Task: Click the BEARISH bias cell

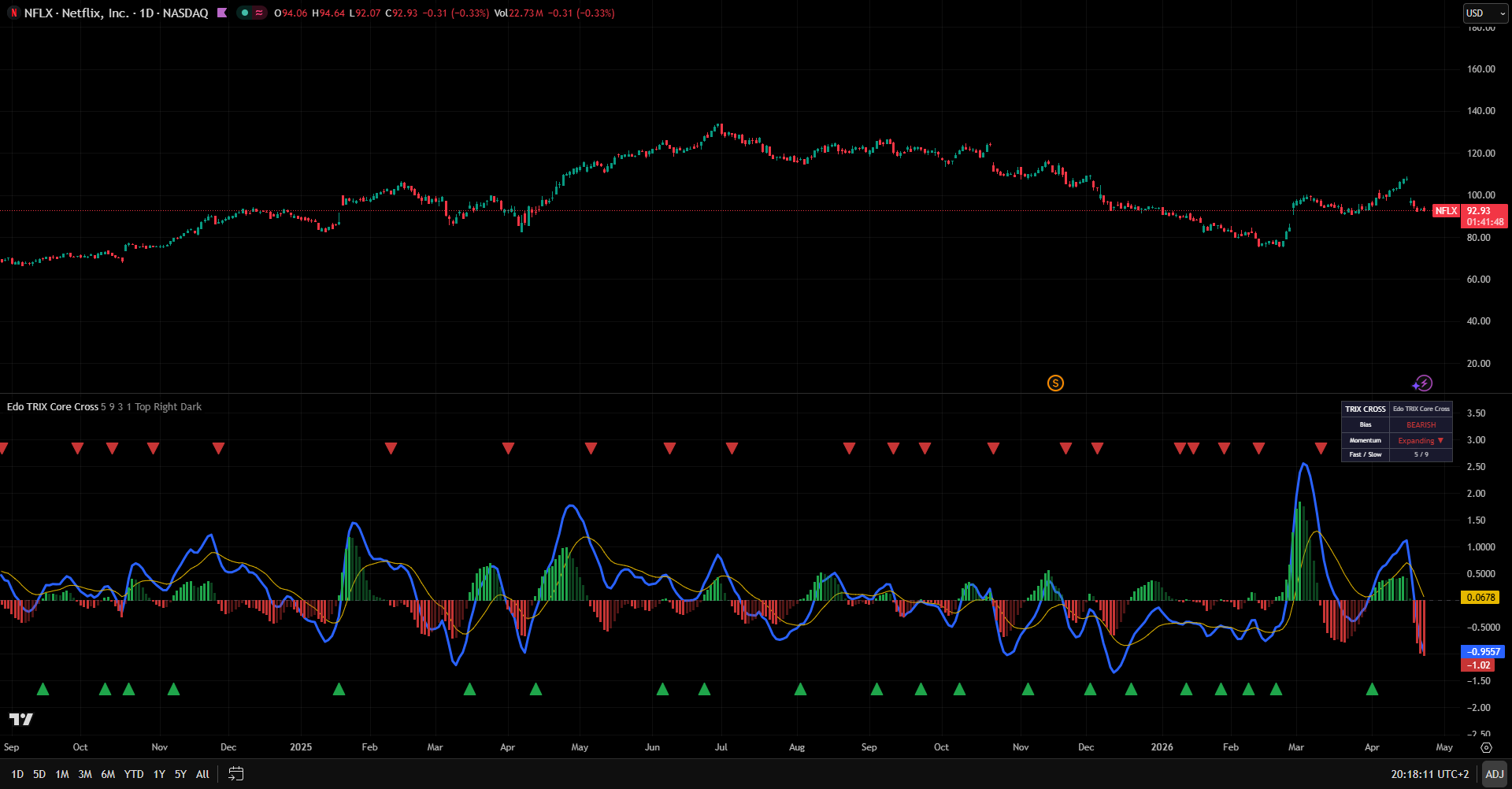Action: pyautogui.click(x=1421, y=425)
